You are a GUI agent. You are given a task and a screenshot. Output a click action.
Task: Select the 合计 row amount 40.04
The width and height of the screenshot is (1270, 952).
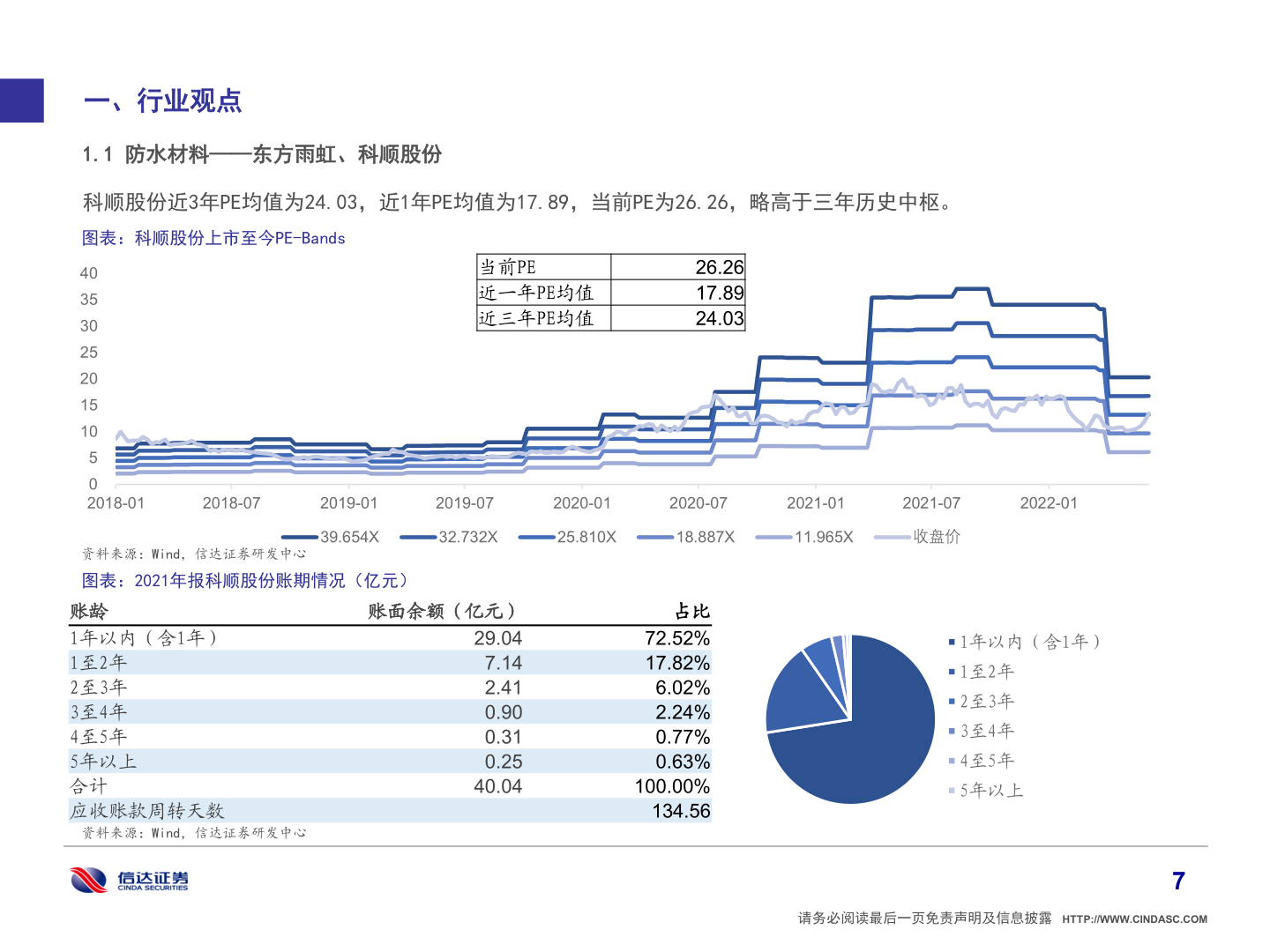pyautogui.click(x=497, y=786)
